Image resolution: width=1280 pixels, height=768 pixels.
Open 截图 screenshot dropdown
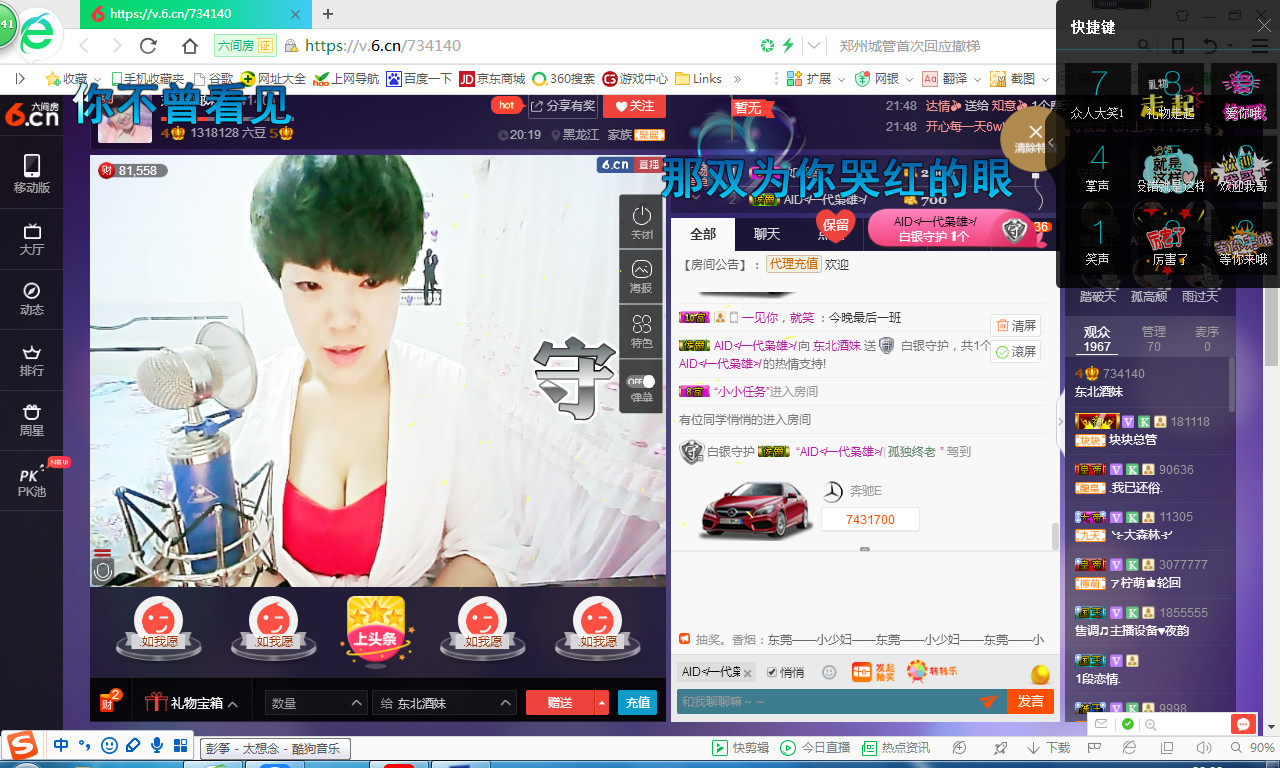point(1018,78)
